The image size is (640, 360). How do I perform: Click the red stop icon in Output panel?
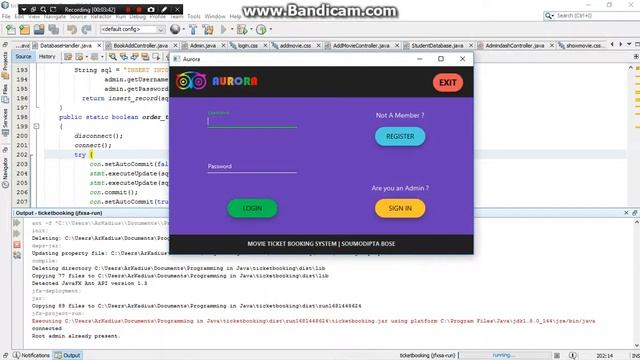(x=17, y=244)
